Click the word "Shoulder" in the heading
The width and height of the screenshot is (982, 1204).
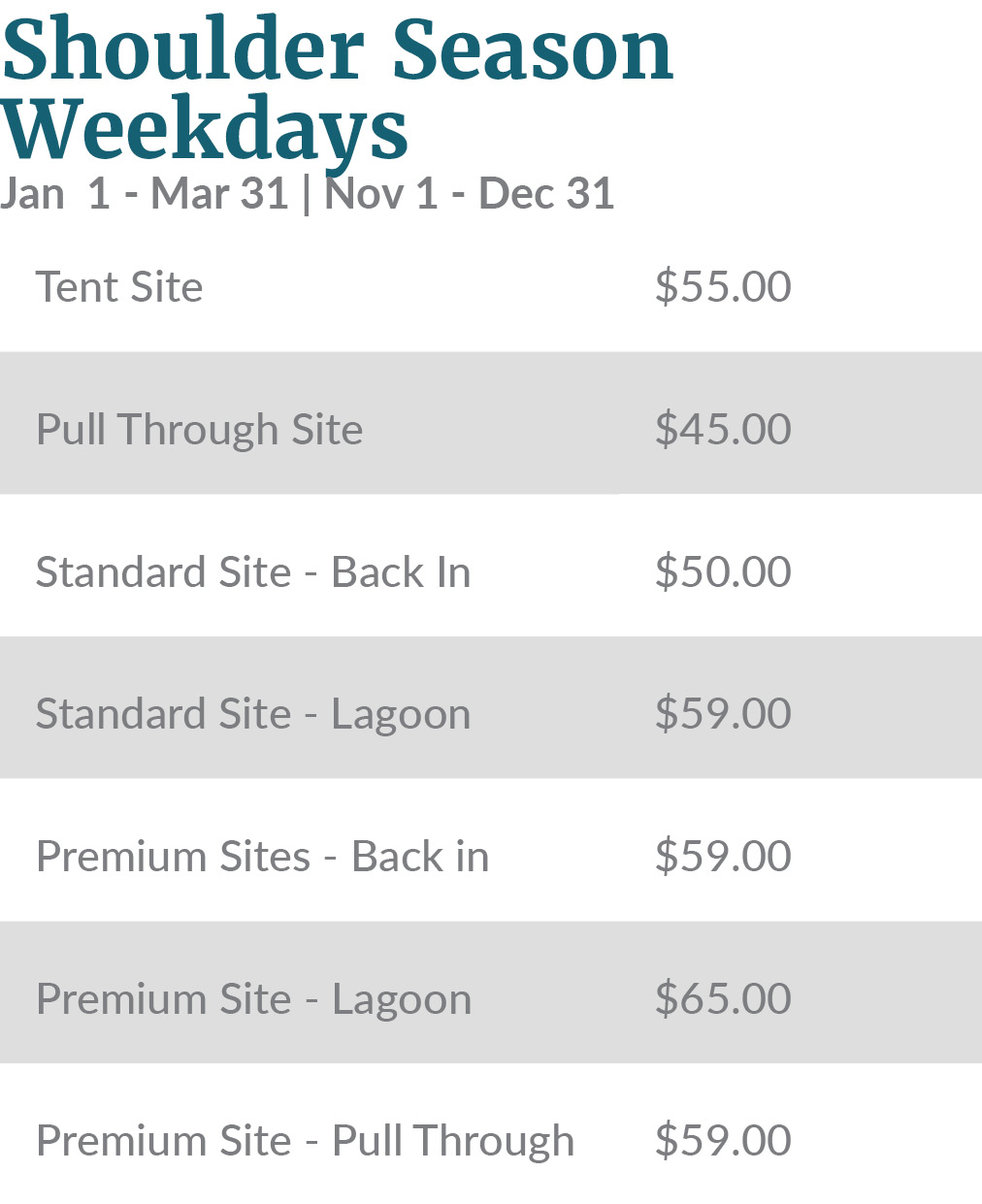click(x=182, y=50)
